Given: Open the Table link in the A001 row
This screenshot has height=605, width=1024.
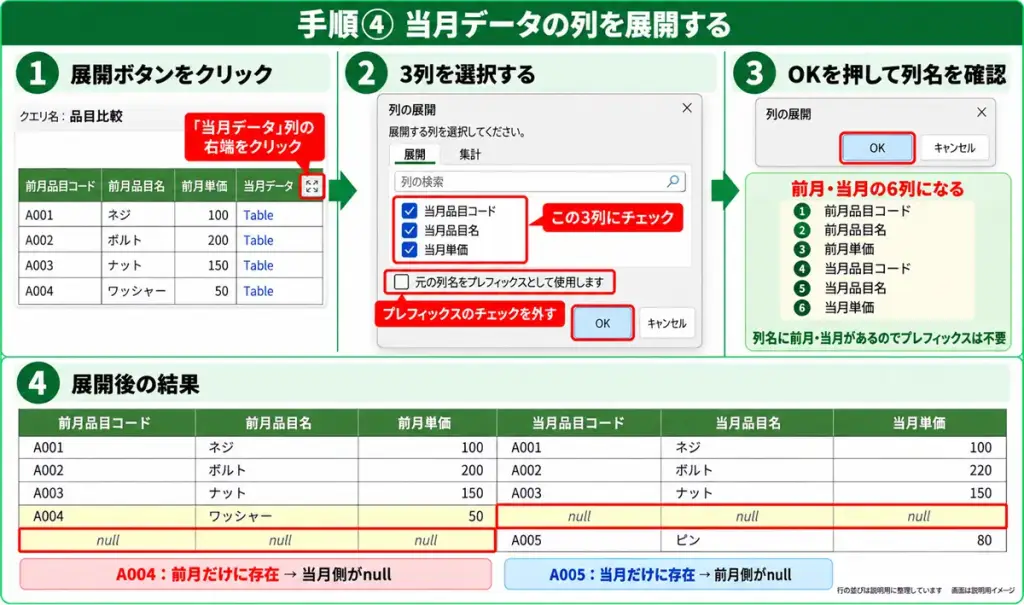Looking at the screenshot, I should click(259, 215).
